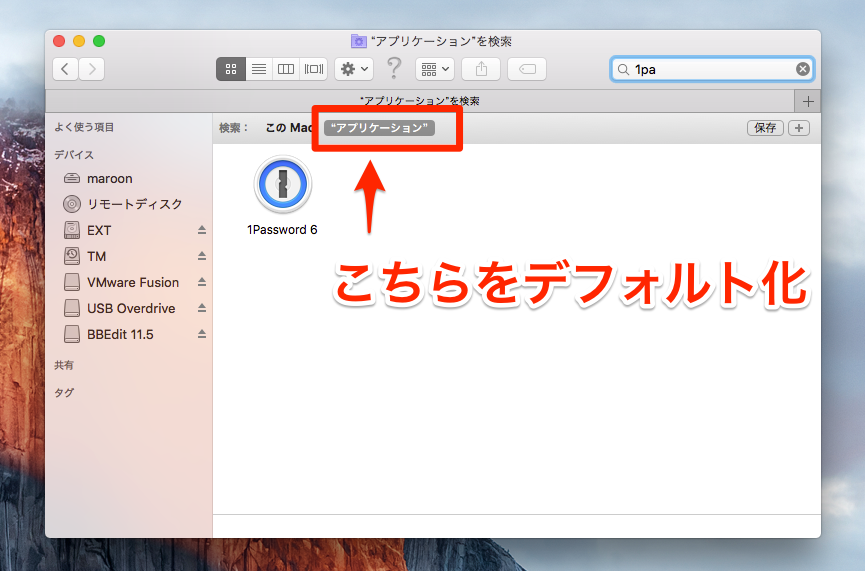The height and width of the screenshot is (571, 865).
Task: Click the maroon computer icon
Action: [72, 178]
